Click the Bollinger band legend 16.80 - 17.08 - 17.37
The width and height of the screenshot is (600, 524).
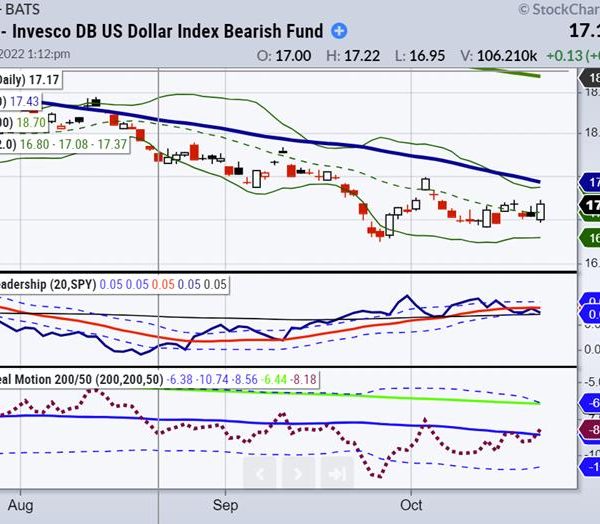point(73,144)
